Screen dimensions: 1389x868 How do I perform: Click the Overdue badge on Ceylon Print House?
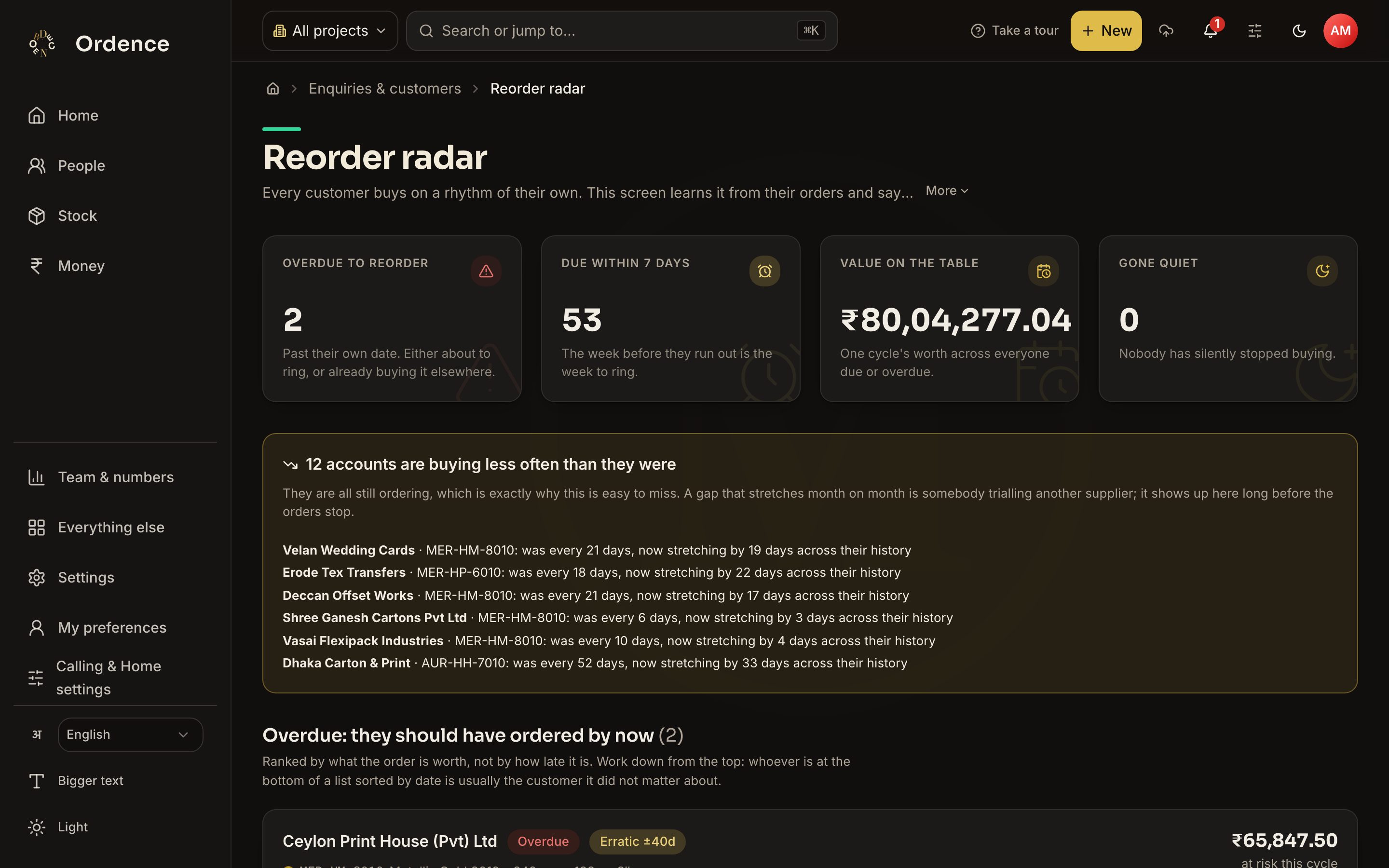(x=543, y=841)
